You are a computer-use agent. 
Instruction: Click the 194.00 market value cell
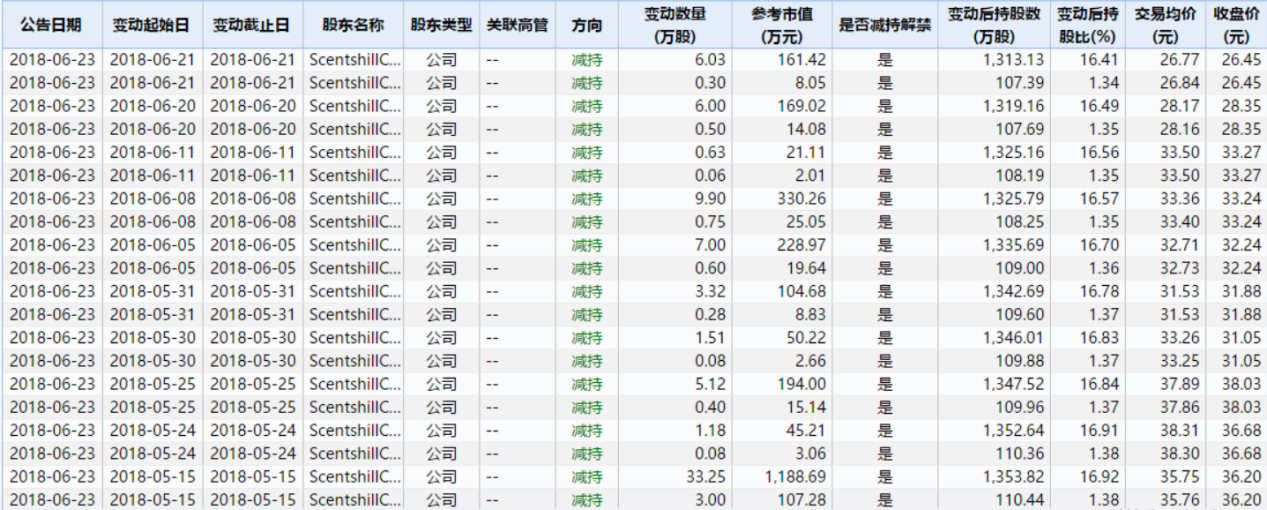pos(782,384)
